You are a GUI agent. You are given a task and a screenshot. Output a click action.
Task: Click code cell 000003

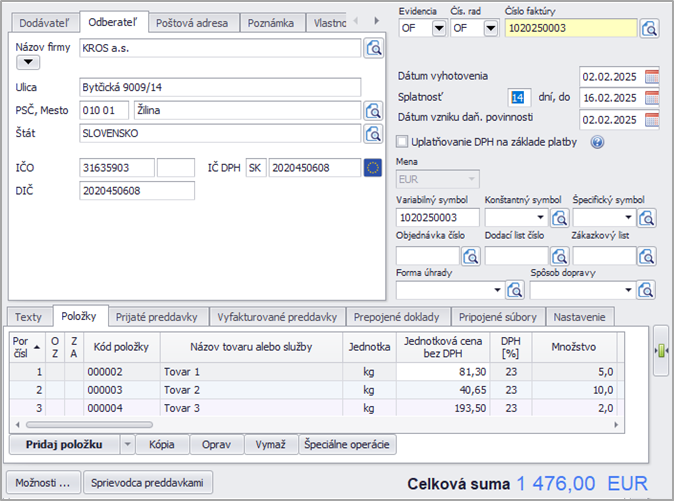coord(122,390)
